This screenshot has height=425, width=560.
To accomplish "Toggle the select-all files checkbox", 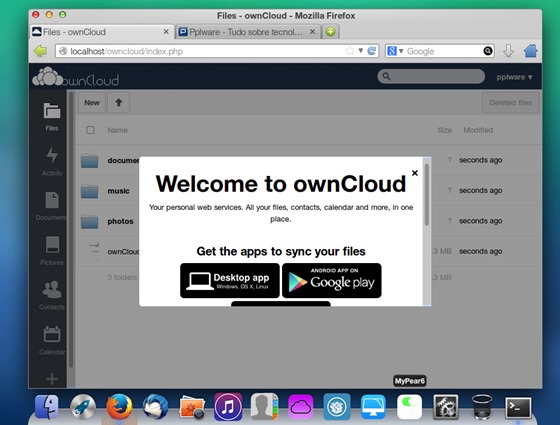I will (90, 130).
